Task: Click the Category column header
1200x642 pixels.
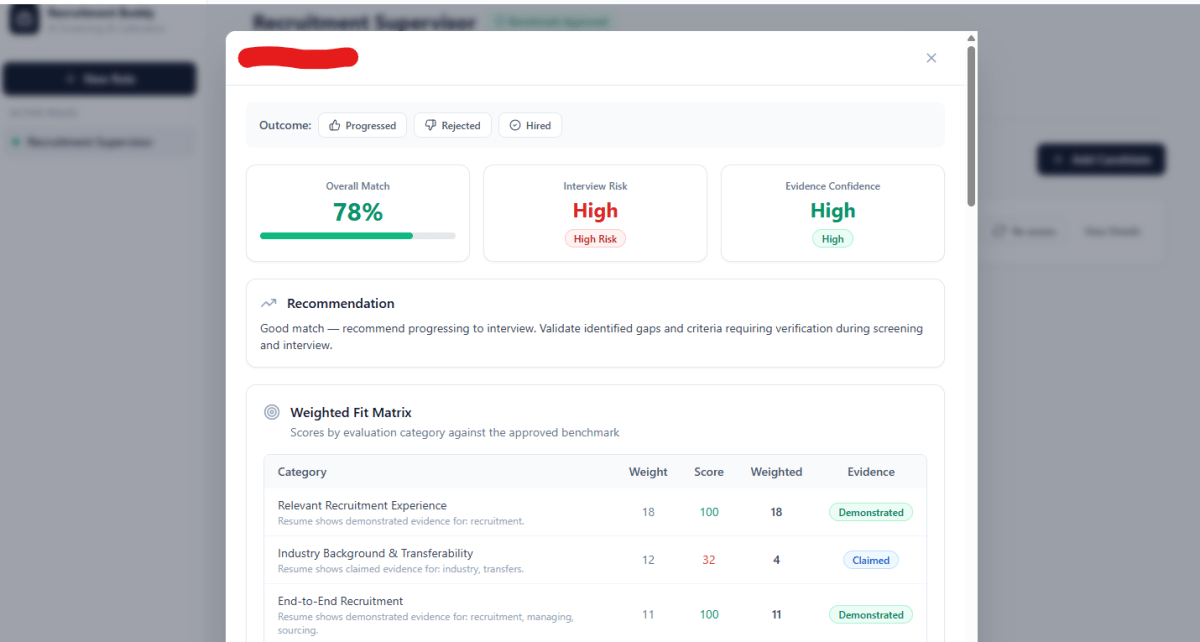Action: (x=302, y=472)
